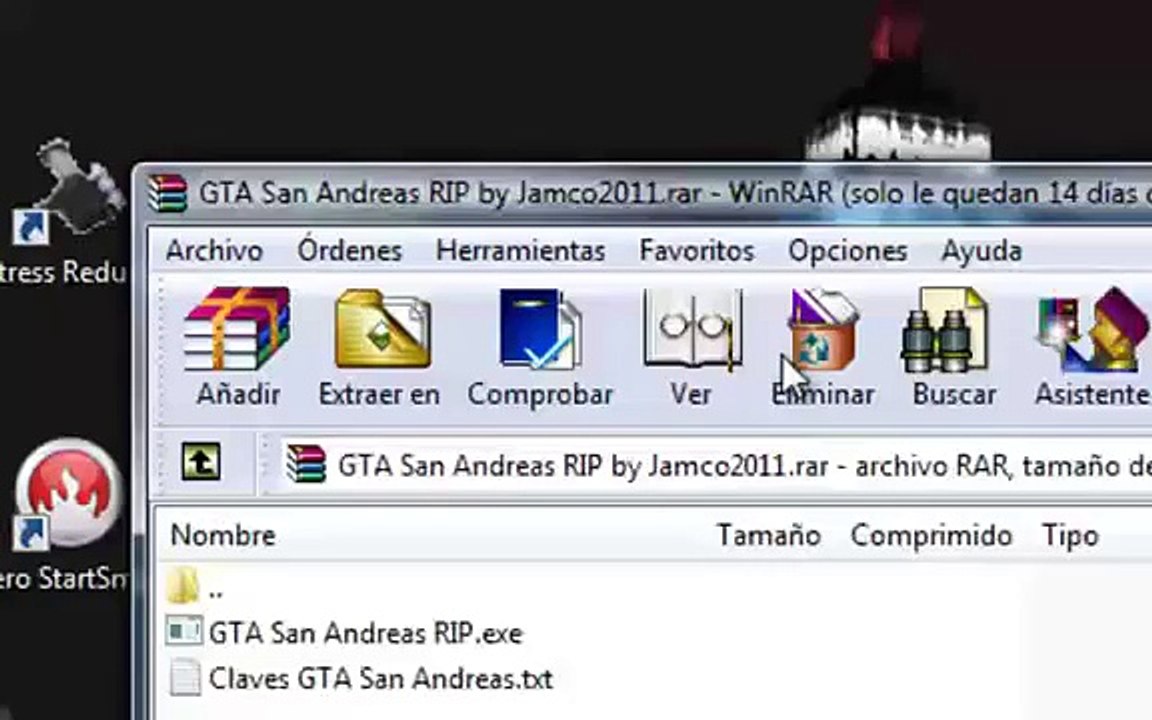
Task: Open the Favoritos menu
Action: click(x=697, y=251)
